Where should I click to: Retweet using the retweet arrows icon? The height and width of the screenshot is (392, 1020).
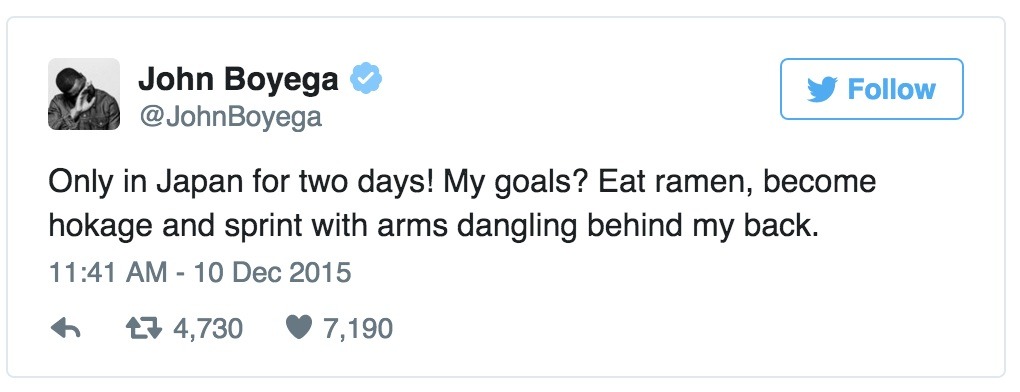tap(143, 329)
